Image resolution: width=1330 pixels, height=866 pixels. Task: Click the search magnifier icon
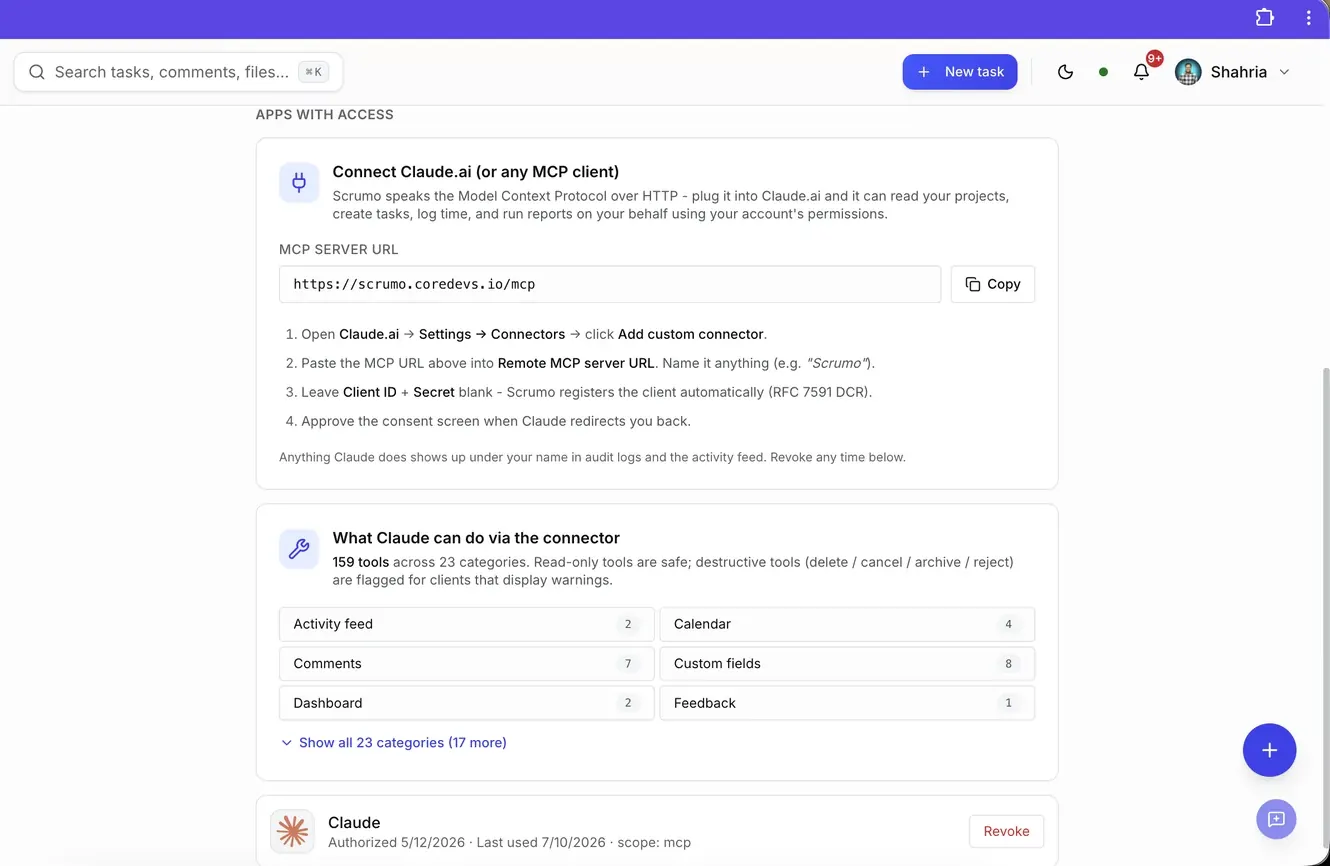click(37, 72)
